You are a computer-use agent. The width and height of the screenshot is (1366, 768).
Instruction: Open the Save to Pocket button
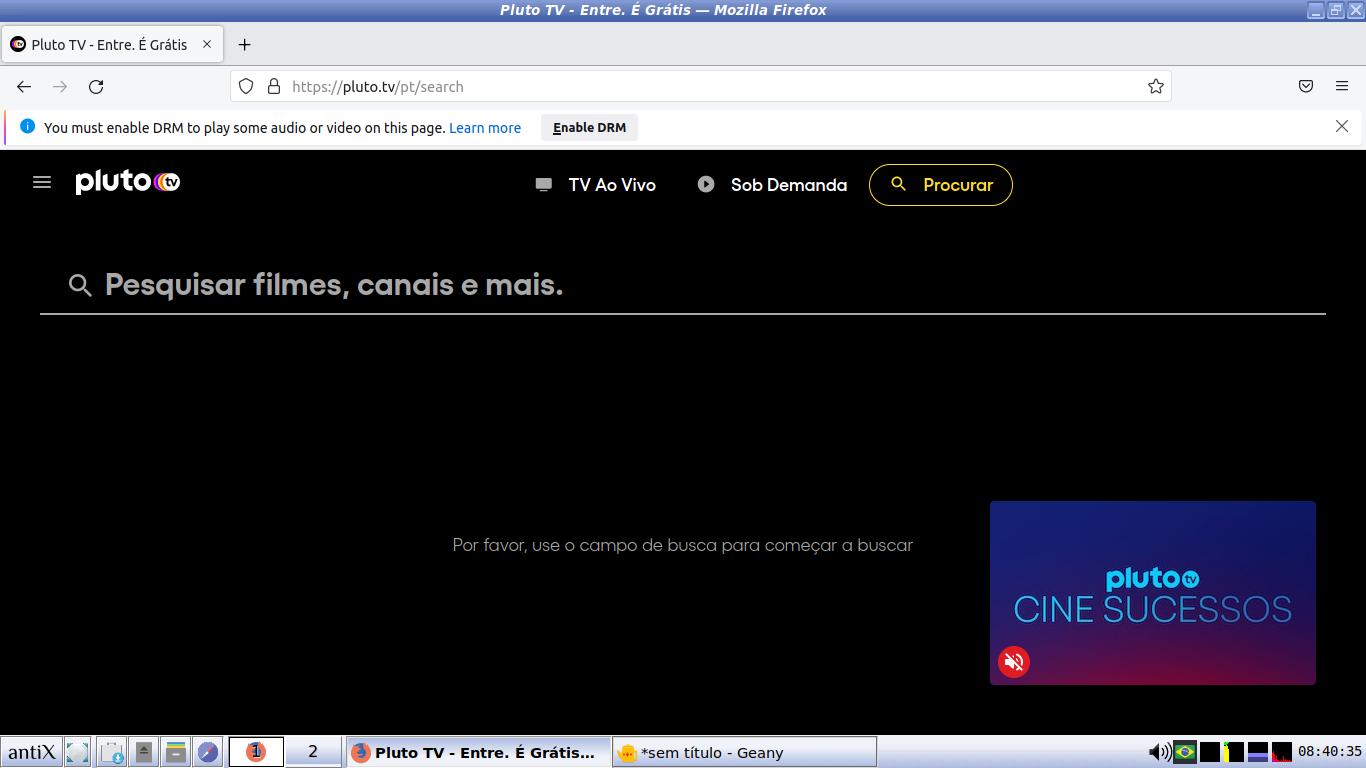[1306, 87]
